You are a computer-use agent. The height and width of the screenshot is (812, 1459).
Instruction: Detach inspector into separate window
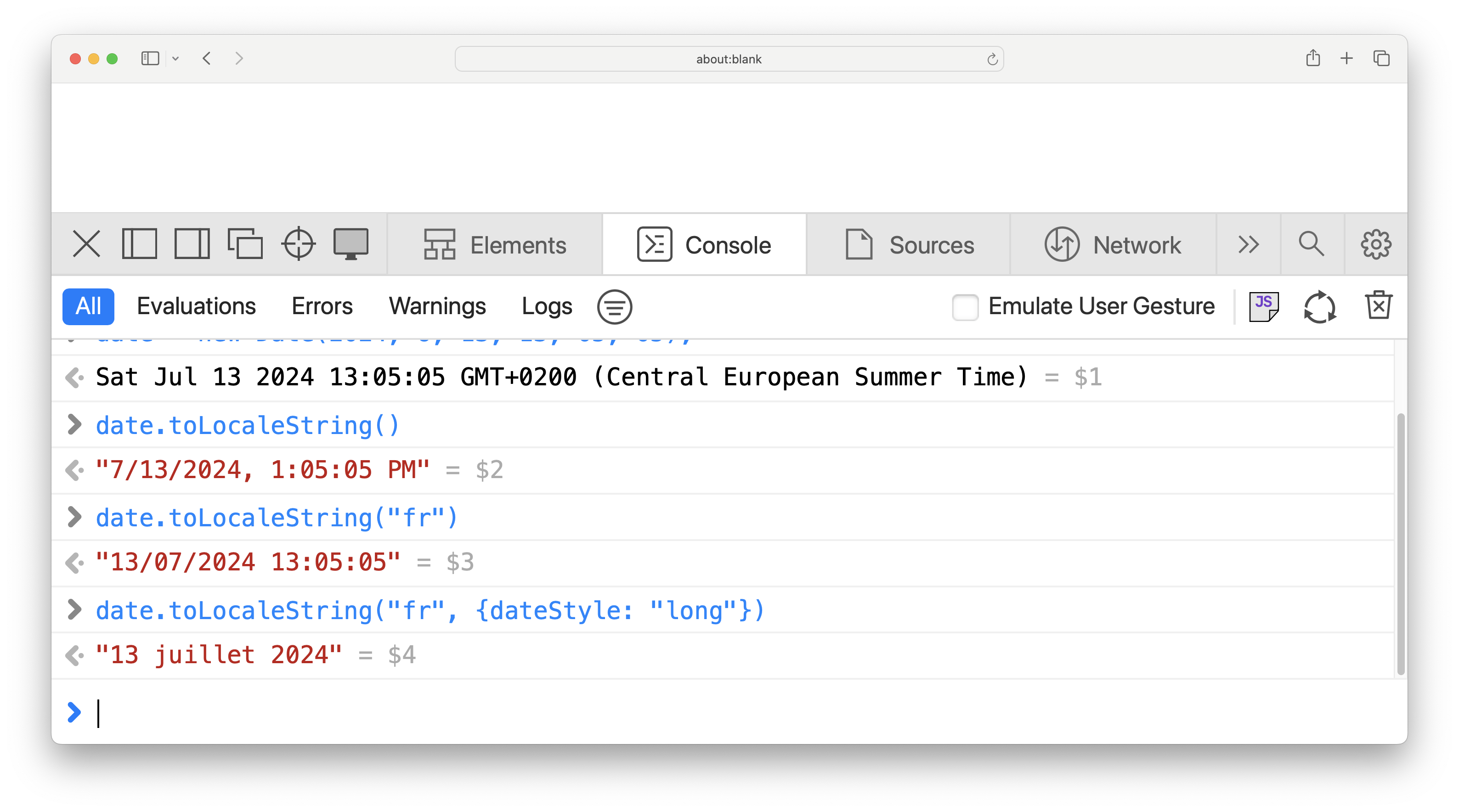point(245,245)
